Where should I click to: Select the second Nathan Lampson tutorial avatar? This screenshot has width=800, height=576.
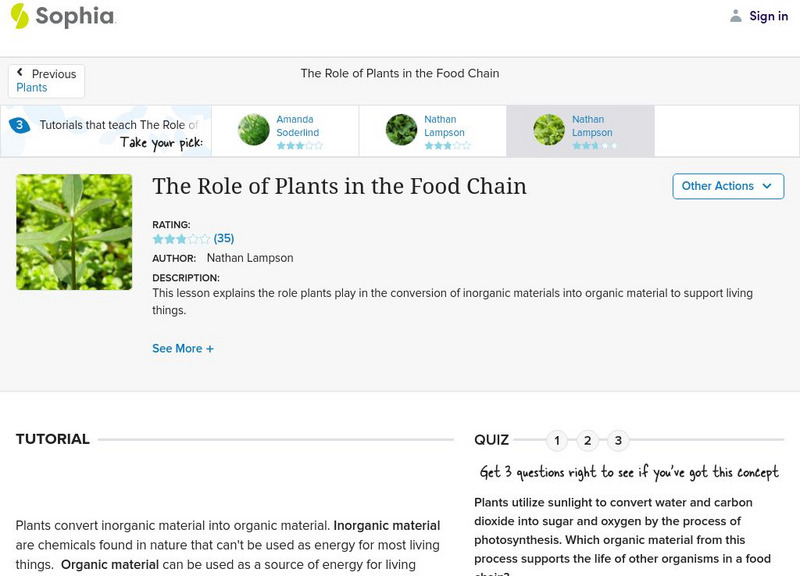pyautogui.click(x=549, y=130)
